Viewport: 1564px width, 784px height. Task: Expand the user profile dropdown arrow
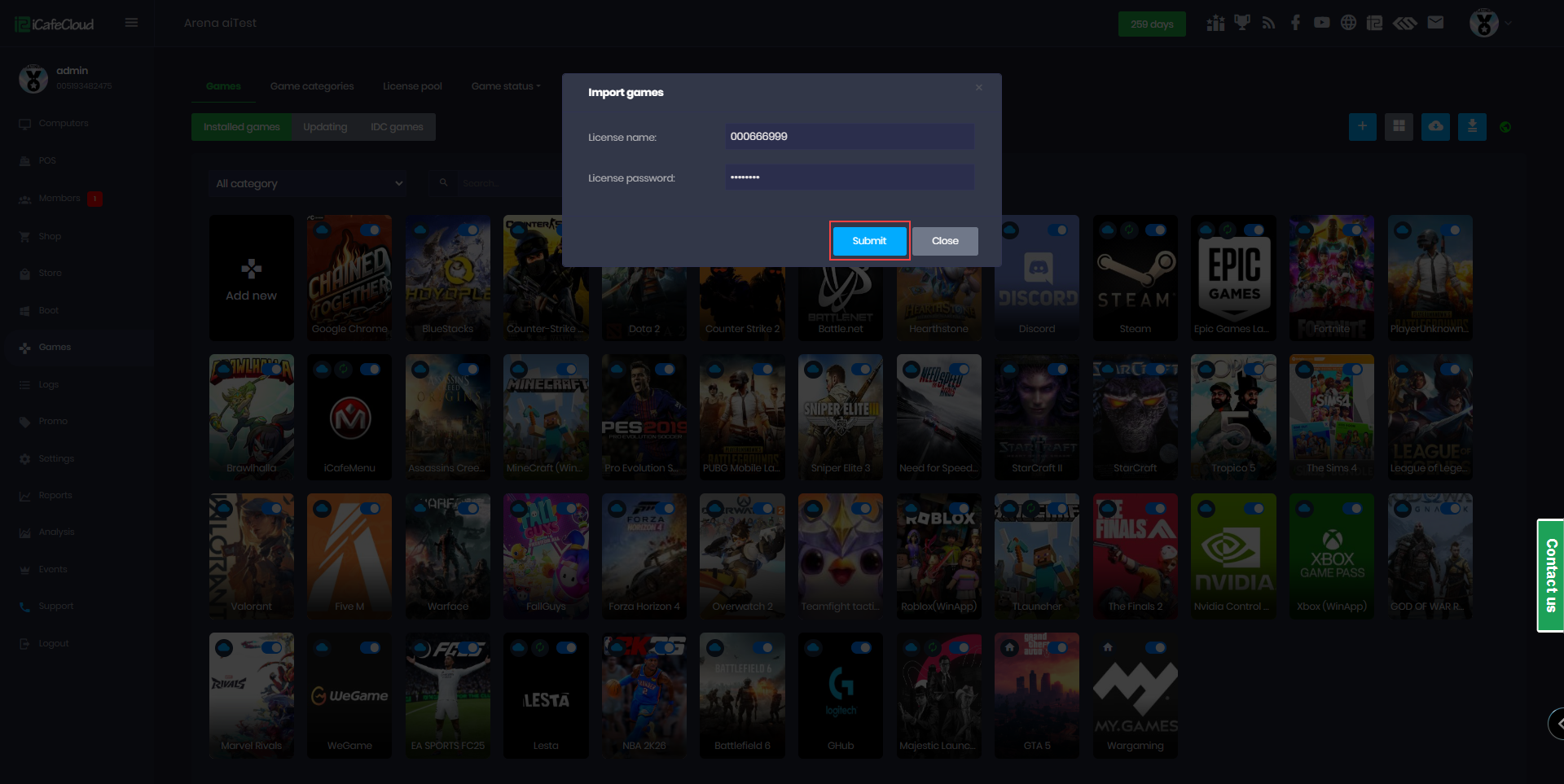1509,24
